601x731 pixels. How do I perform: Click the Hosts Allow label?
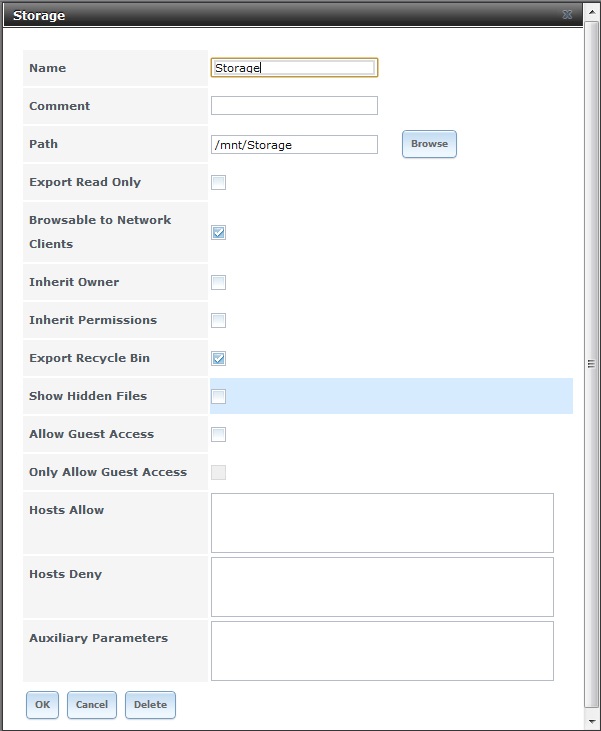pos(67,510)
